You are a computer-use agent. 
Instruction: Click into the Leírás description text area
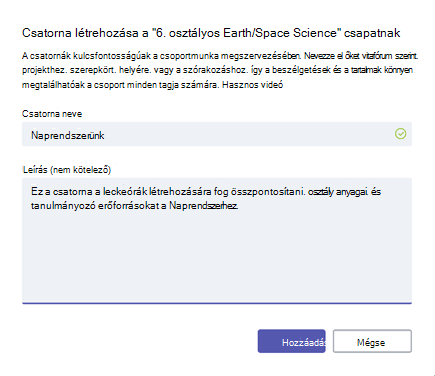tap(217, 241)
